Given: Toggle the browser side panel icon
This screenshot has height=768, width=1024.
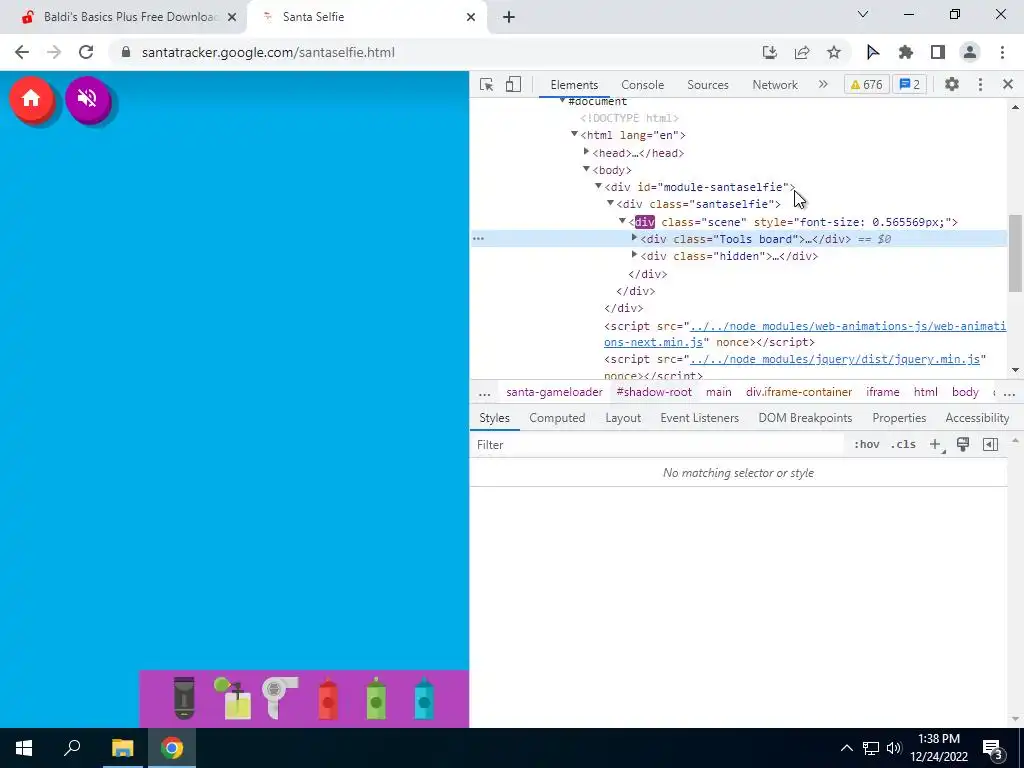Looking at the screenshot, I should (x=938, y=52).
